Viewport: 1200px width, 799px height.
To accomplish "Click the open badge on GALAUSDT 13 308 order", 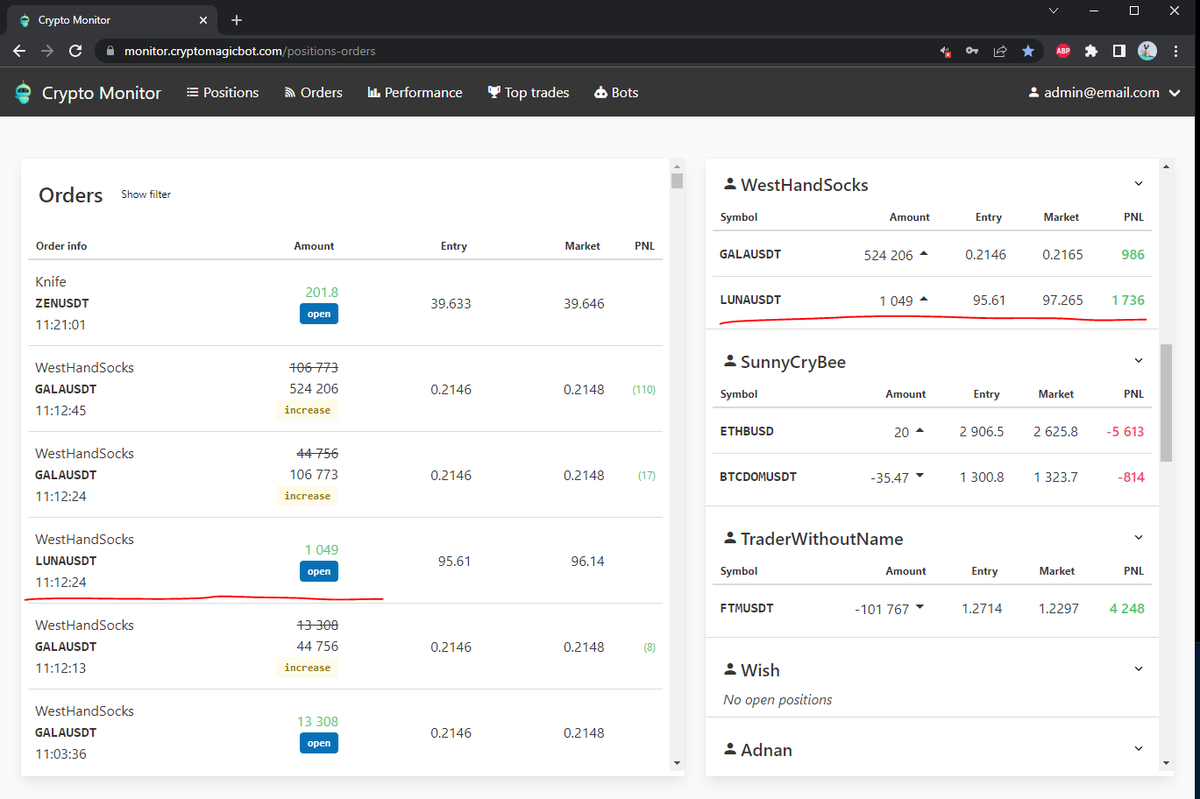I will [319, 743].
